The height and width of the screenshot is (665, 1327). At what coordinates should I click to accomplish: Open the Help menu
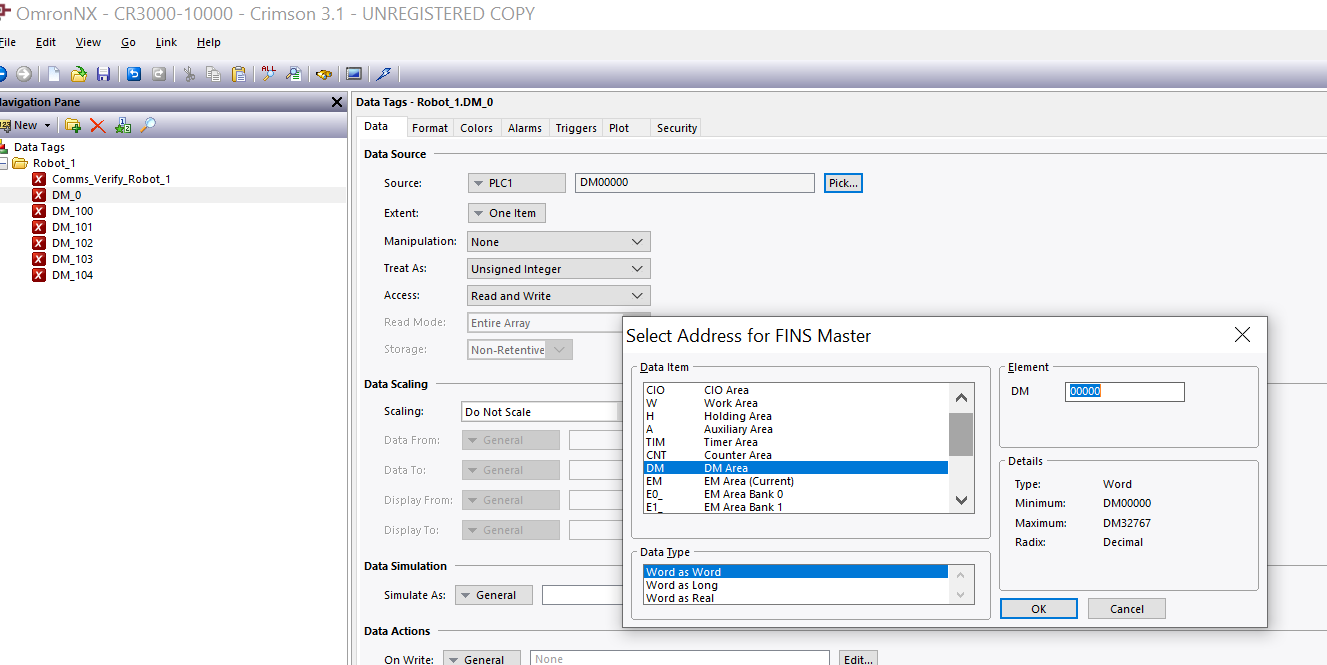[x=208, y=42]
